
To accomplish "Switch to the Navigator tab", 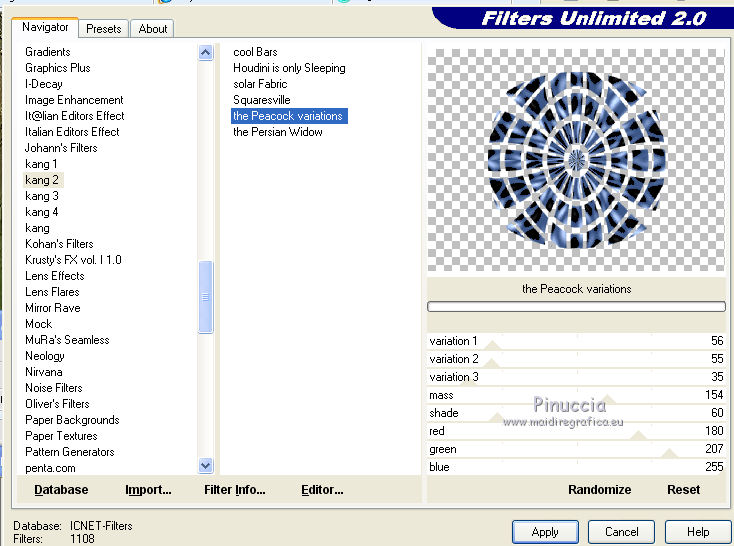I will pyautogui.click(x=45, y=28).
